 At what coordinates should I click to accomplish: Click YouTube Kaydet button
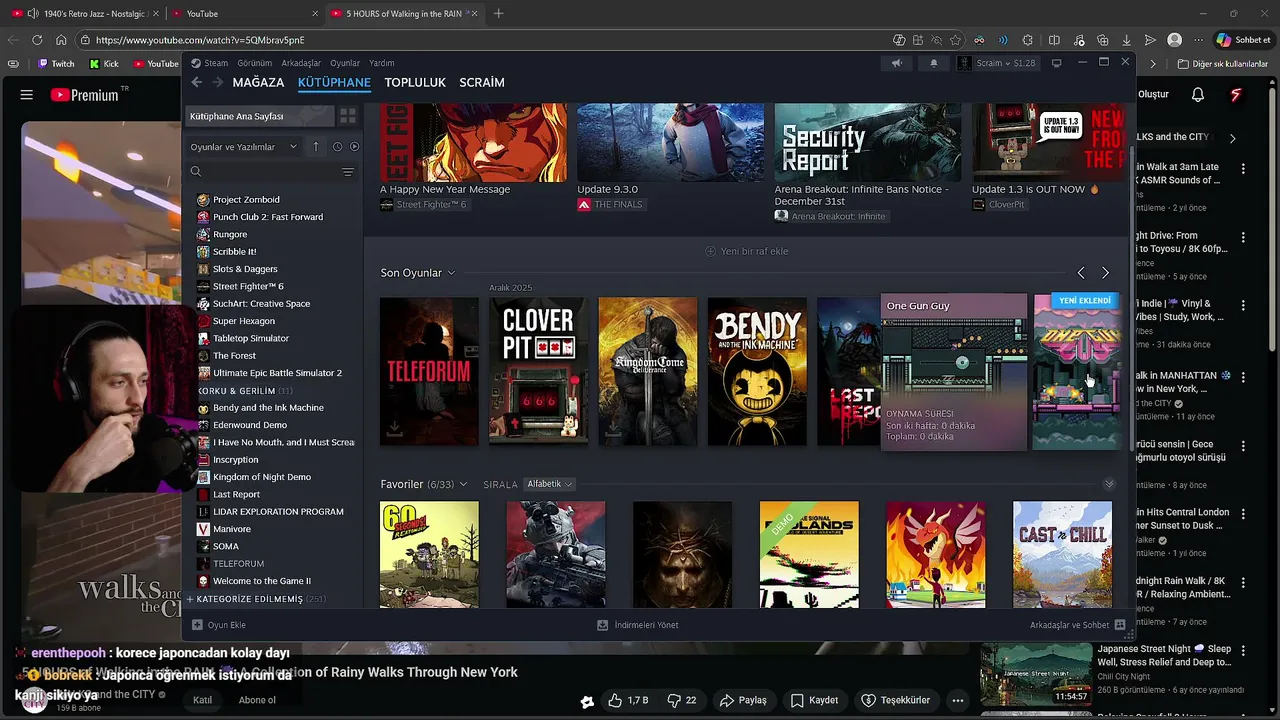coord(814,700)
